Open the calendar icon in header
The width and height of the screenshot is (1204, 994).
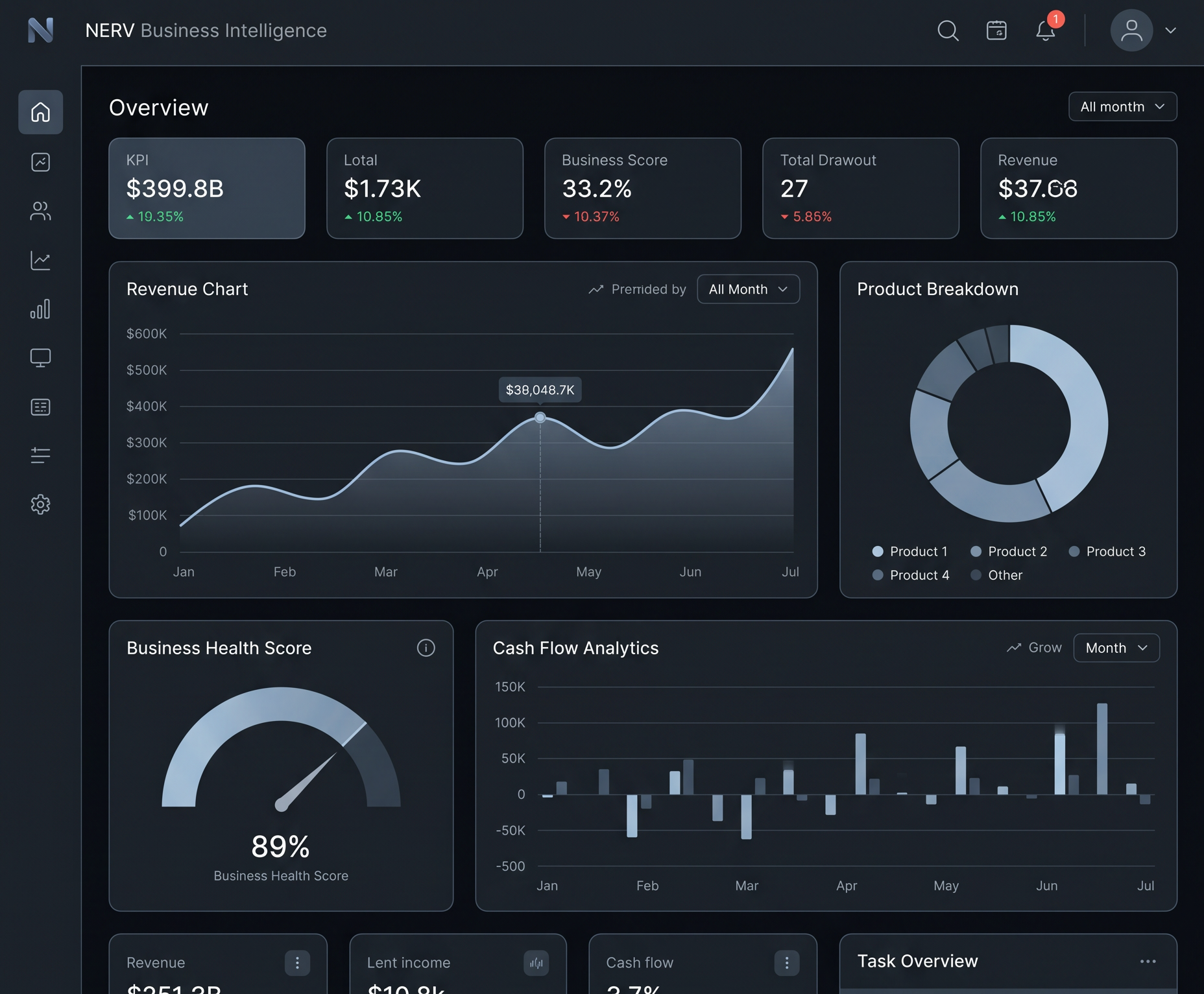pyautogui.click(x=996, y=30)
